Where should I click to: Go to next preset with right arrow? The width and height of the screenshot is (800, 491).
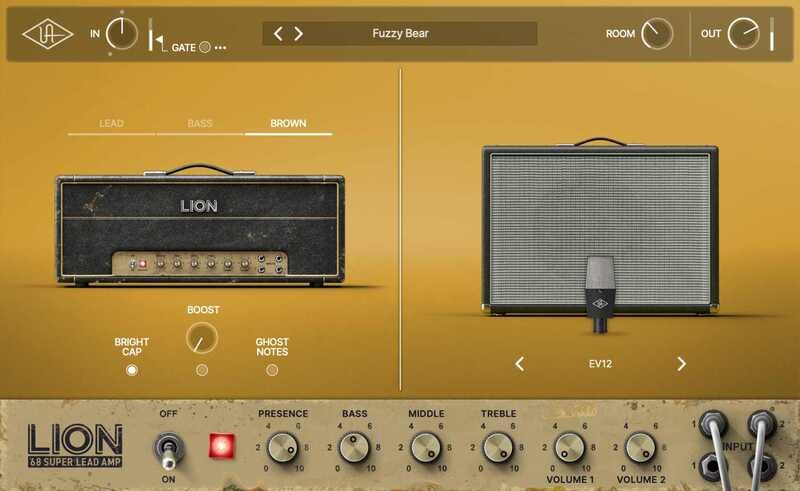[298, 34]
